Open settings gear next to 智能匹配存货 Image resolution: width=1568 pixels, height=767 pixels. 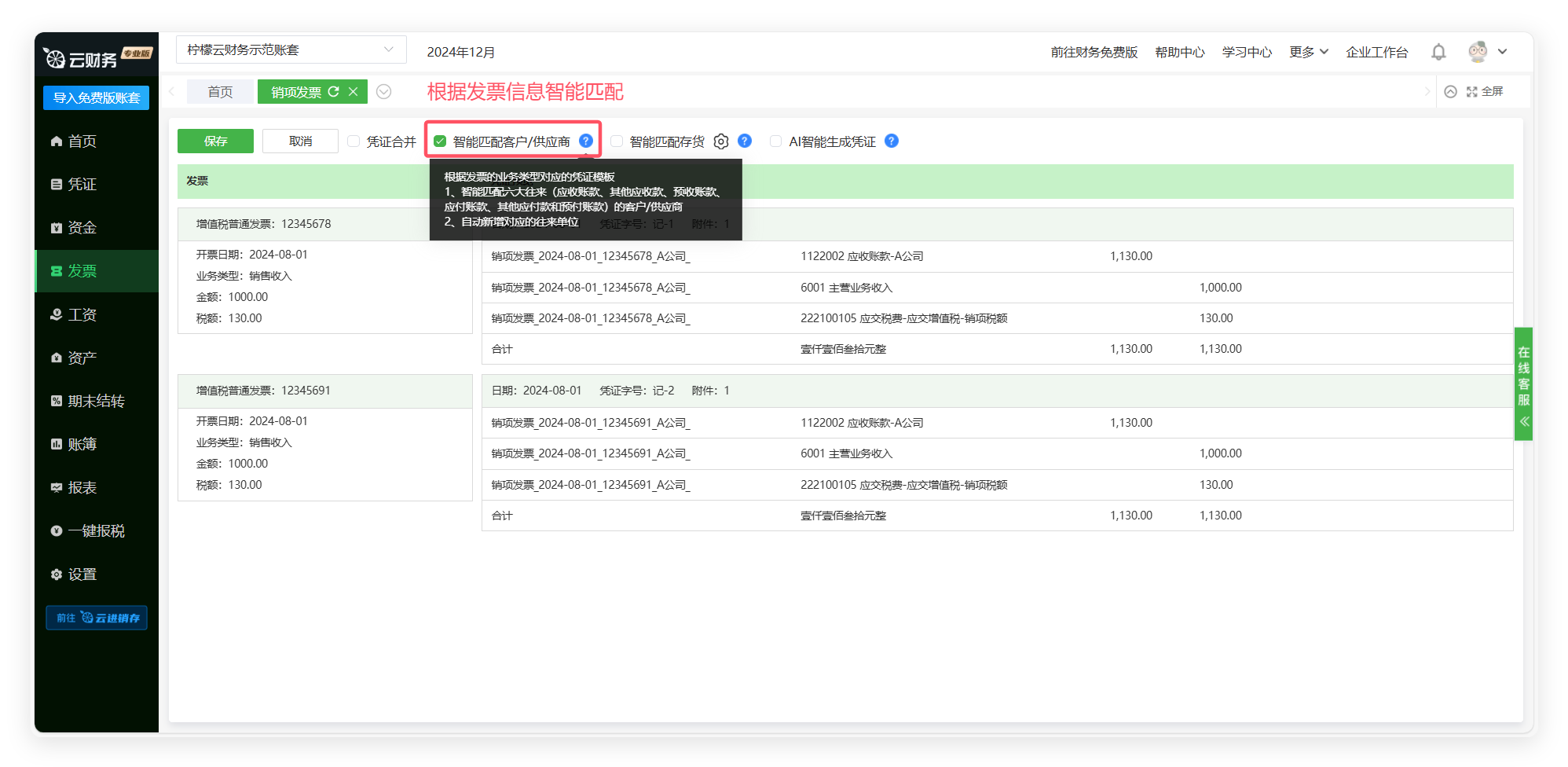point(721,141)
